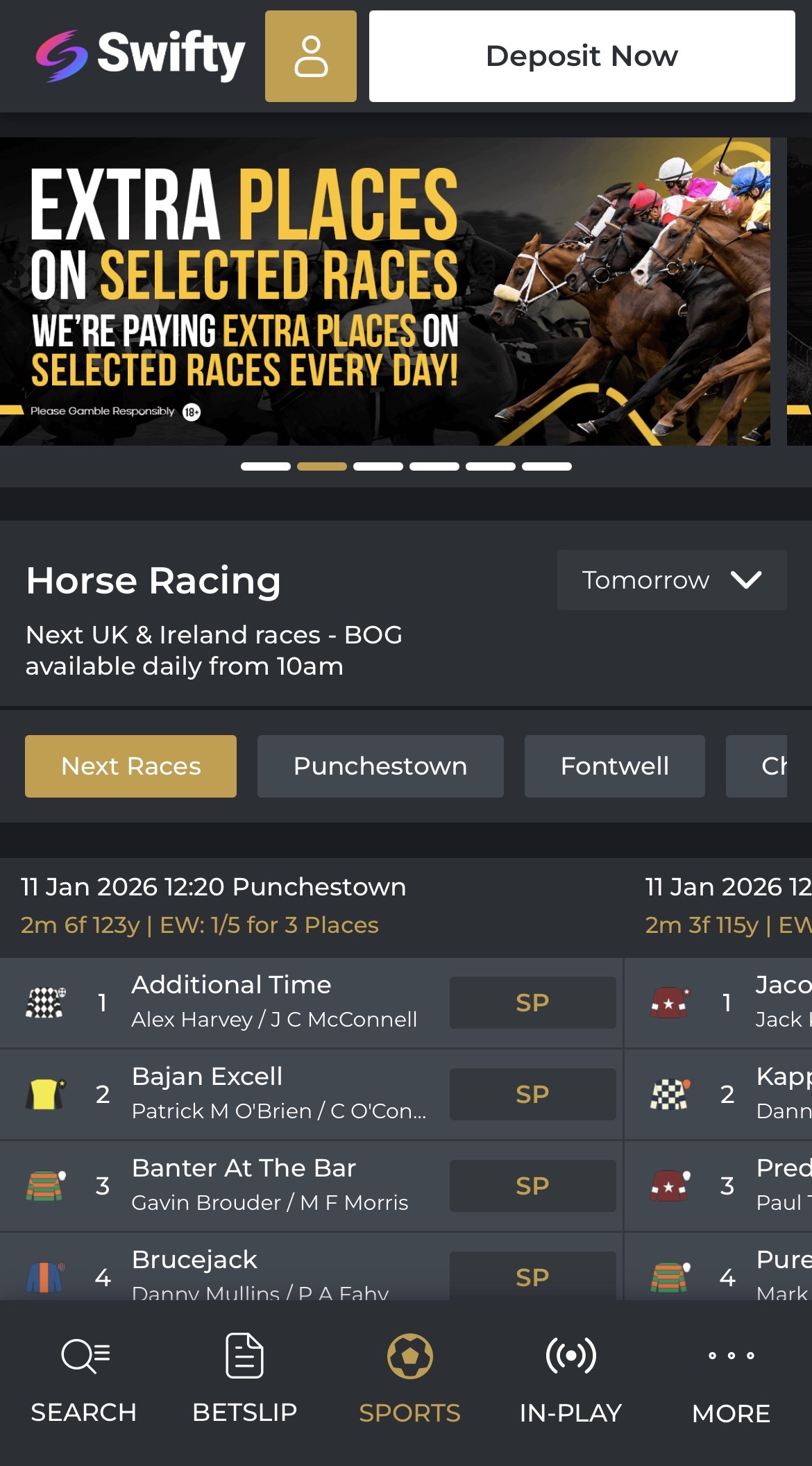Open the Extra Places promotional banner

(385, 292)
